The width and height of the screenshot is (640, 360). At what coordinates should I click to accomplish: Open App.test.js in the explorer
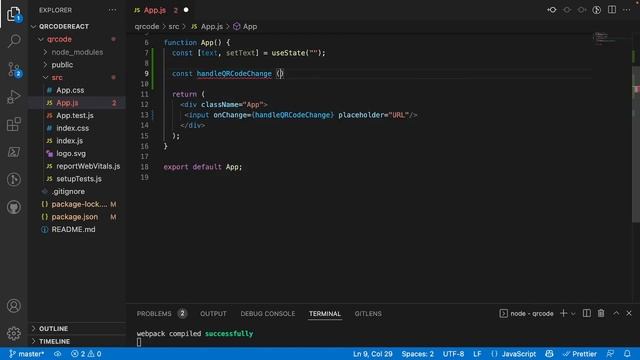pyautogui.click(x=75, y=116)
